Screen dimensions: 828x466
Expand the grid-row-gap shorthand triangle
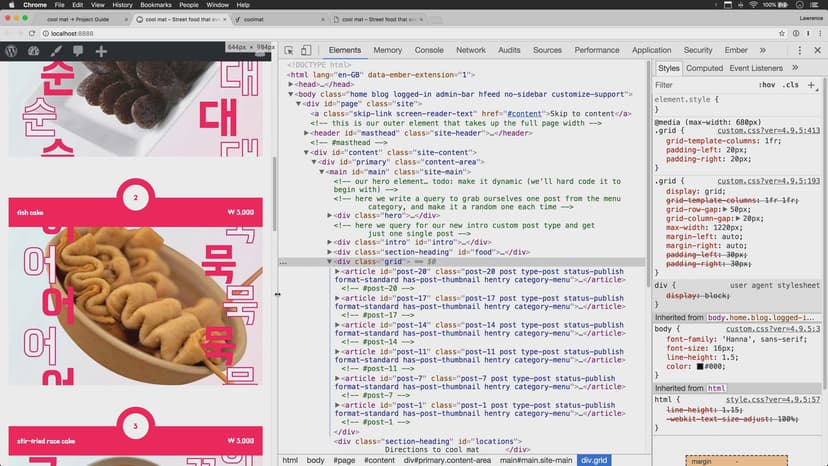click(x=723, y=208)
